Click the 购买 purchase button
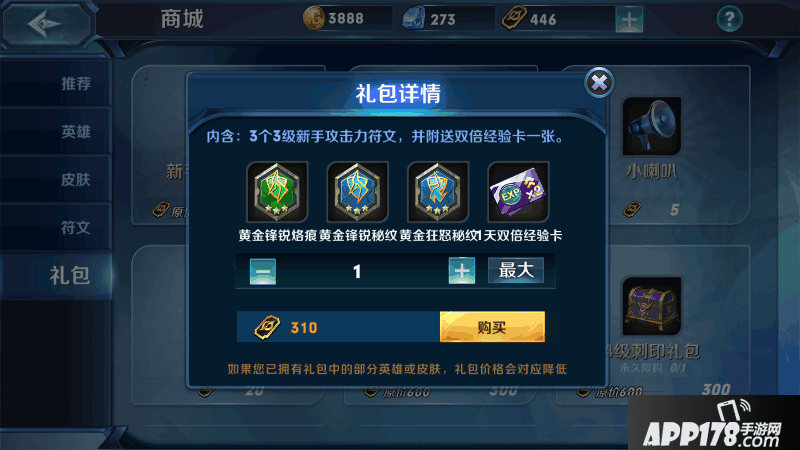This screenshot has height=450, width=800. point(492,327)
